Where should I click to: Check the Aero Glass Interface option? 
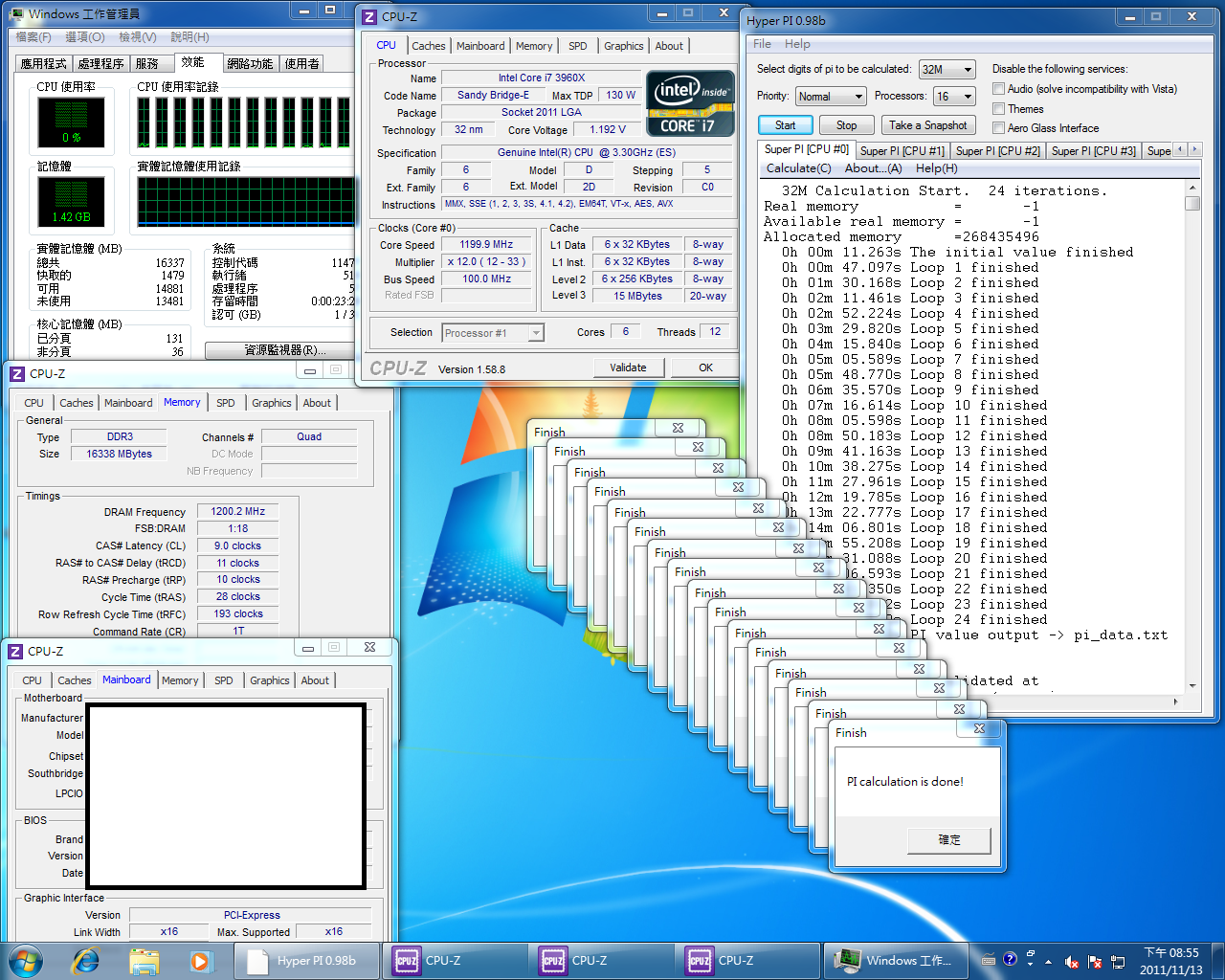click(x=998, y=128)
